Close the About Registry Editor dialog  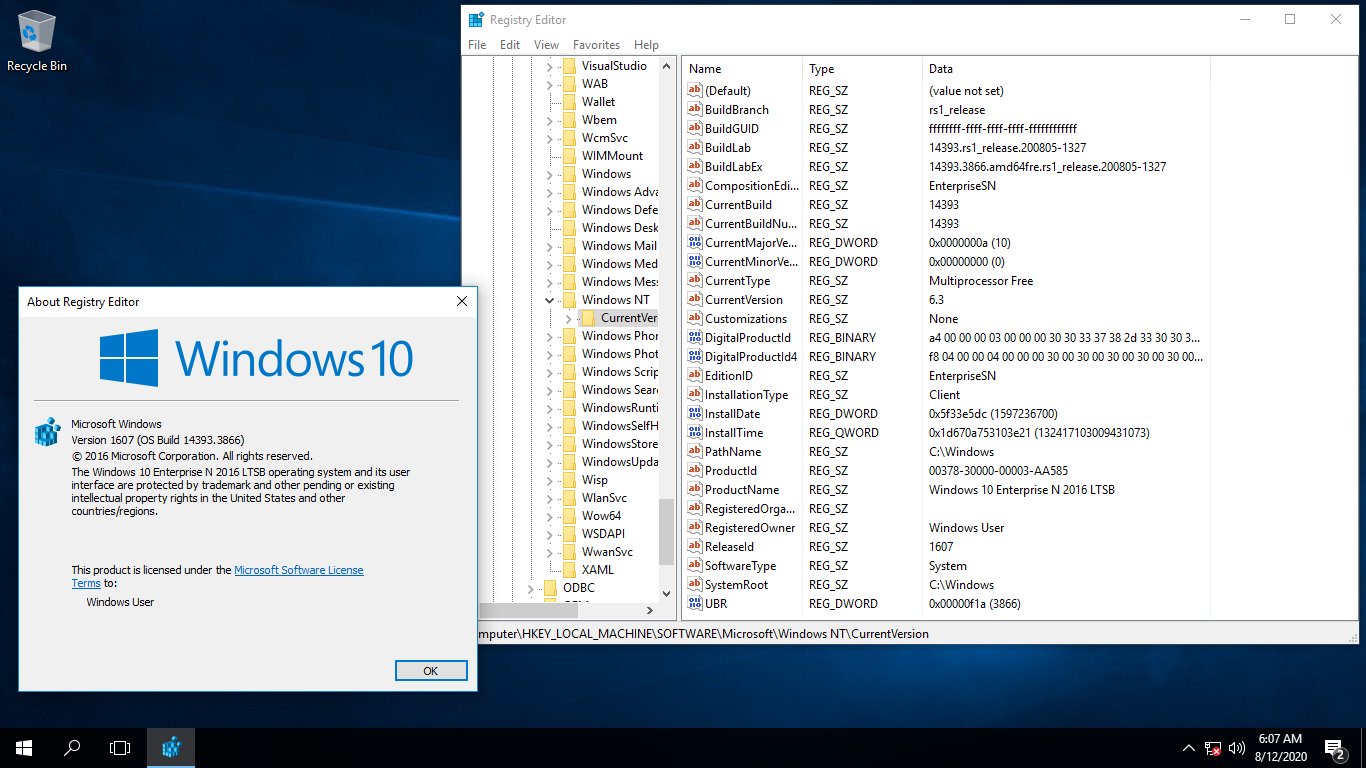pos(461,301)
